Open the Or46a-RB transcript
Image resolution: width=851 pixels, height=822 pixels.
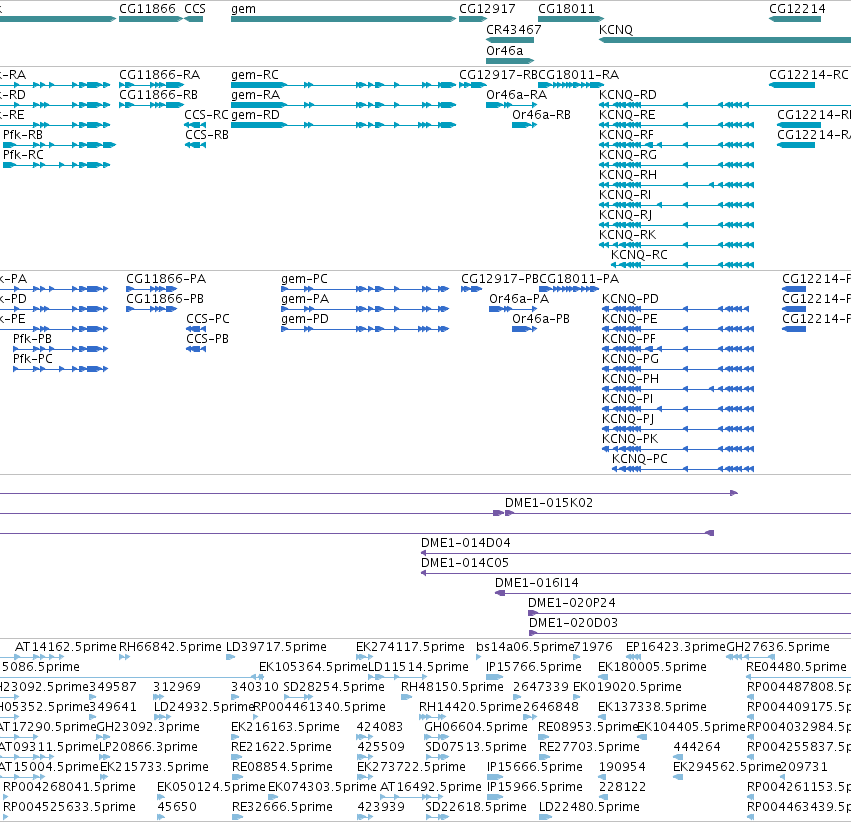tap(524, 125)
